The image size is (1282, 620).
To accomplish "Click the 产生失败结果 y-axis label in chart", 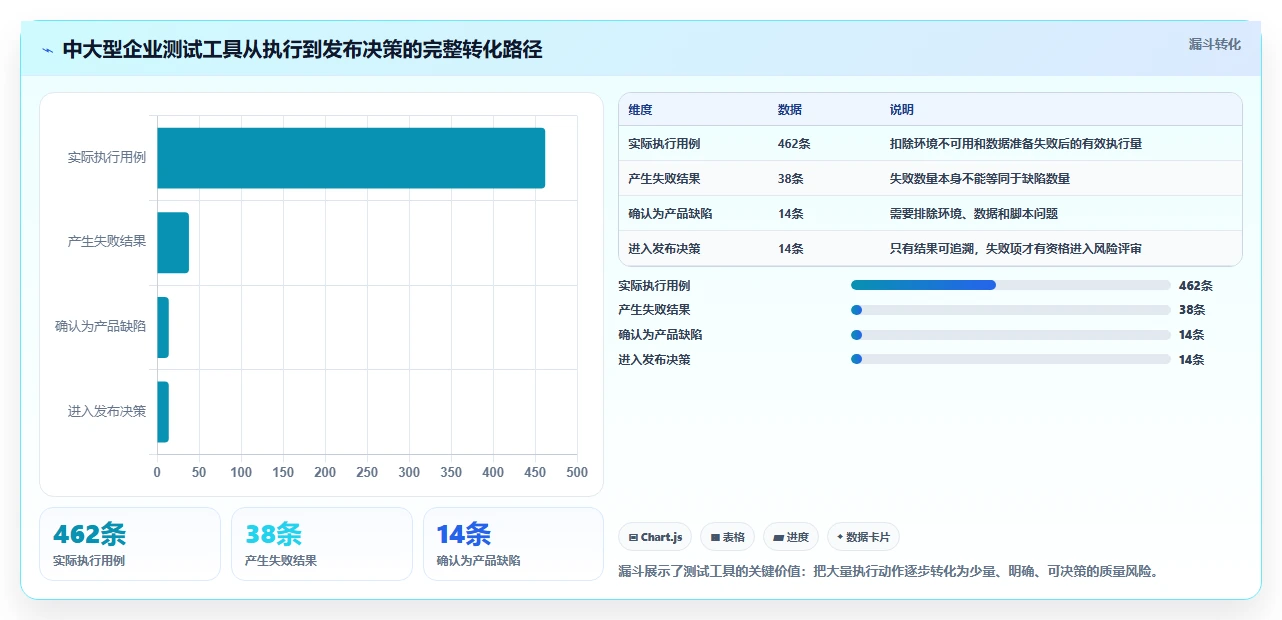I will (107, 242).
